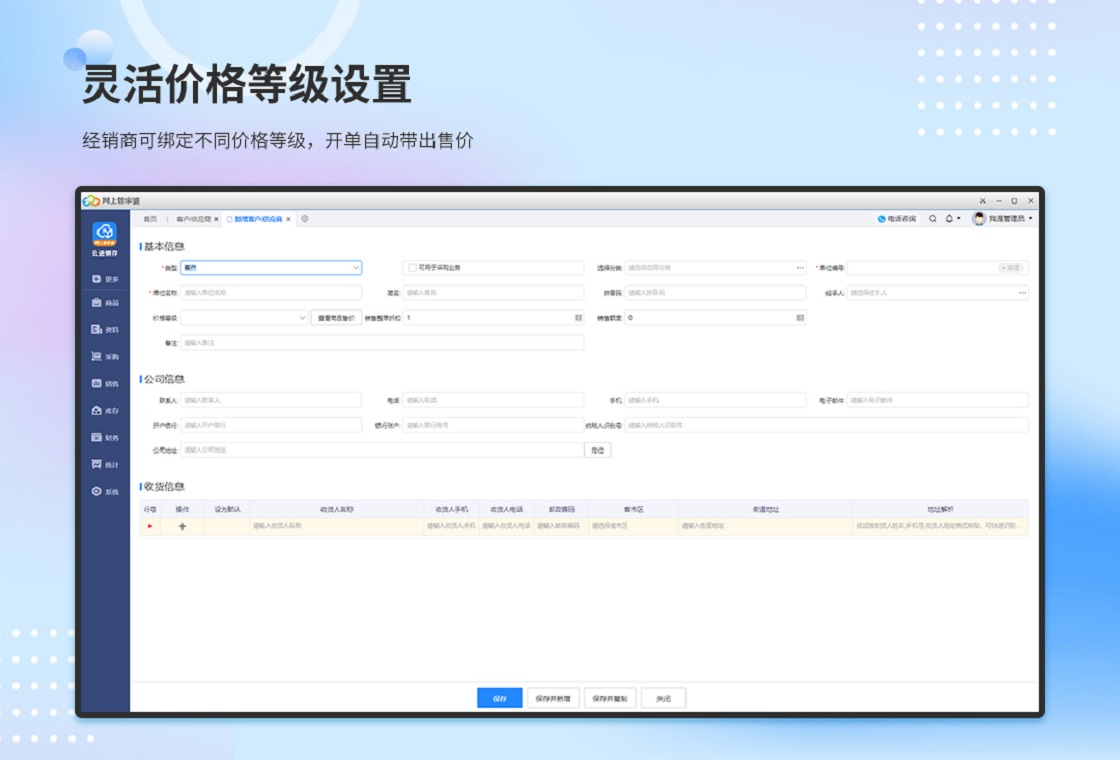Focus the 电子邮件 input field
Screen dimensions: 1120x760
(x=937, y=400)
